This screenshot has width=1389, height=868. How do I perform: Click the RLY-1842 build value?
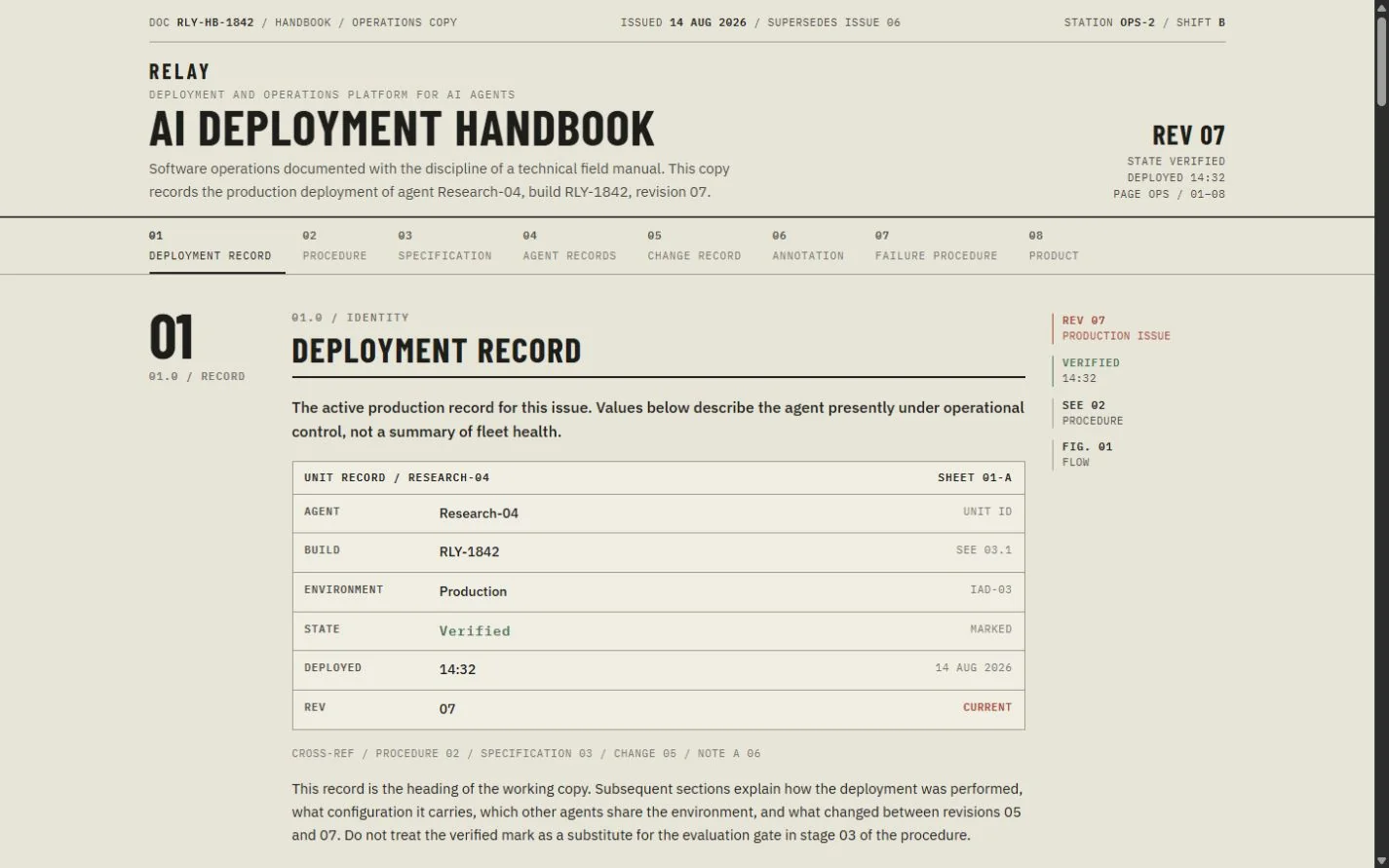click(469, 551)
